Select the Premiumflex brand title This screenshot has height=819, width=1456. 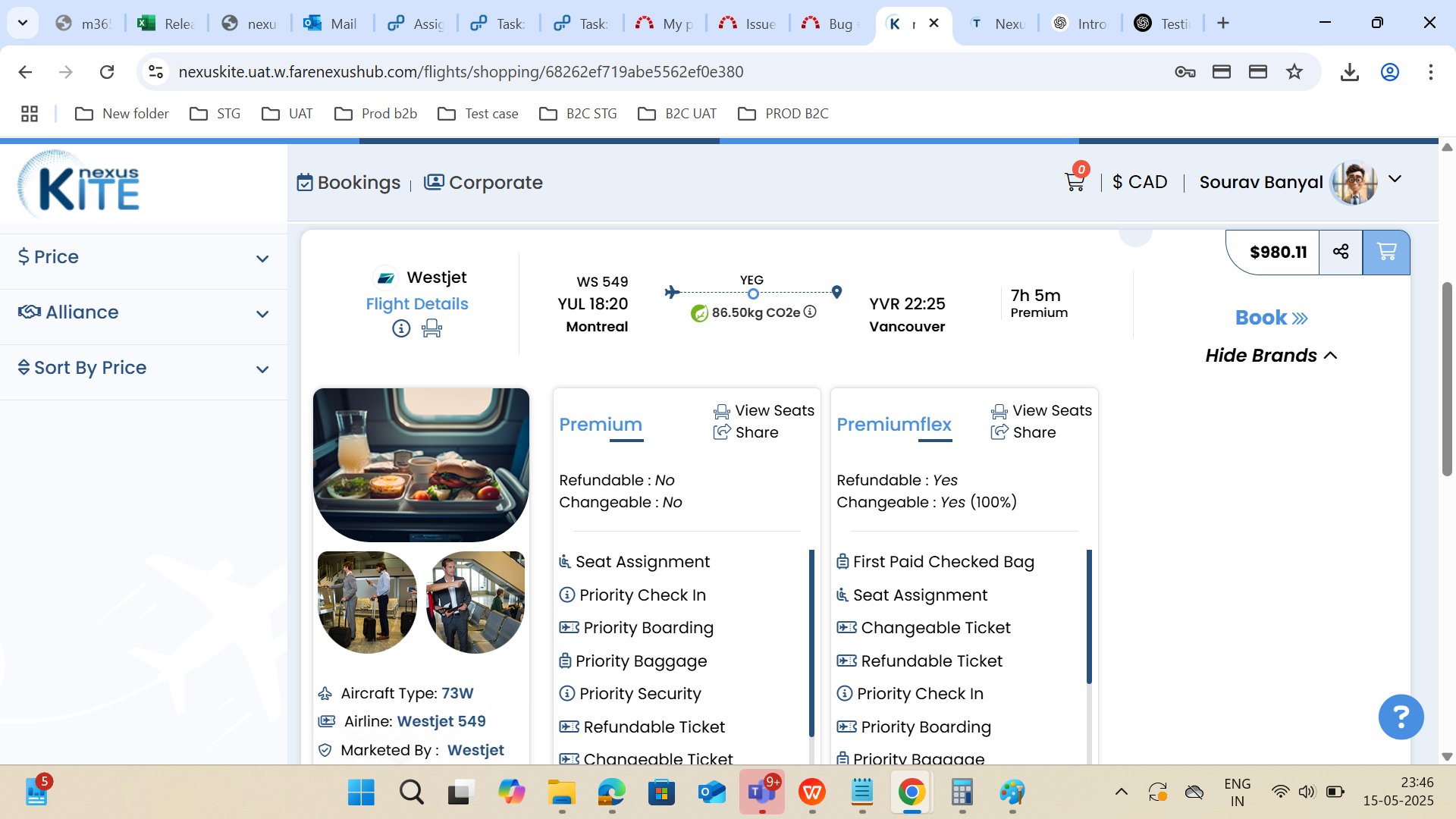point(894,425)
